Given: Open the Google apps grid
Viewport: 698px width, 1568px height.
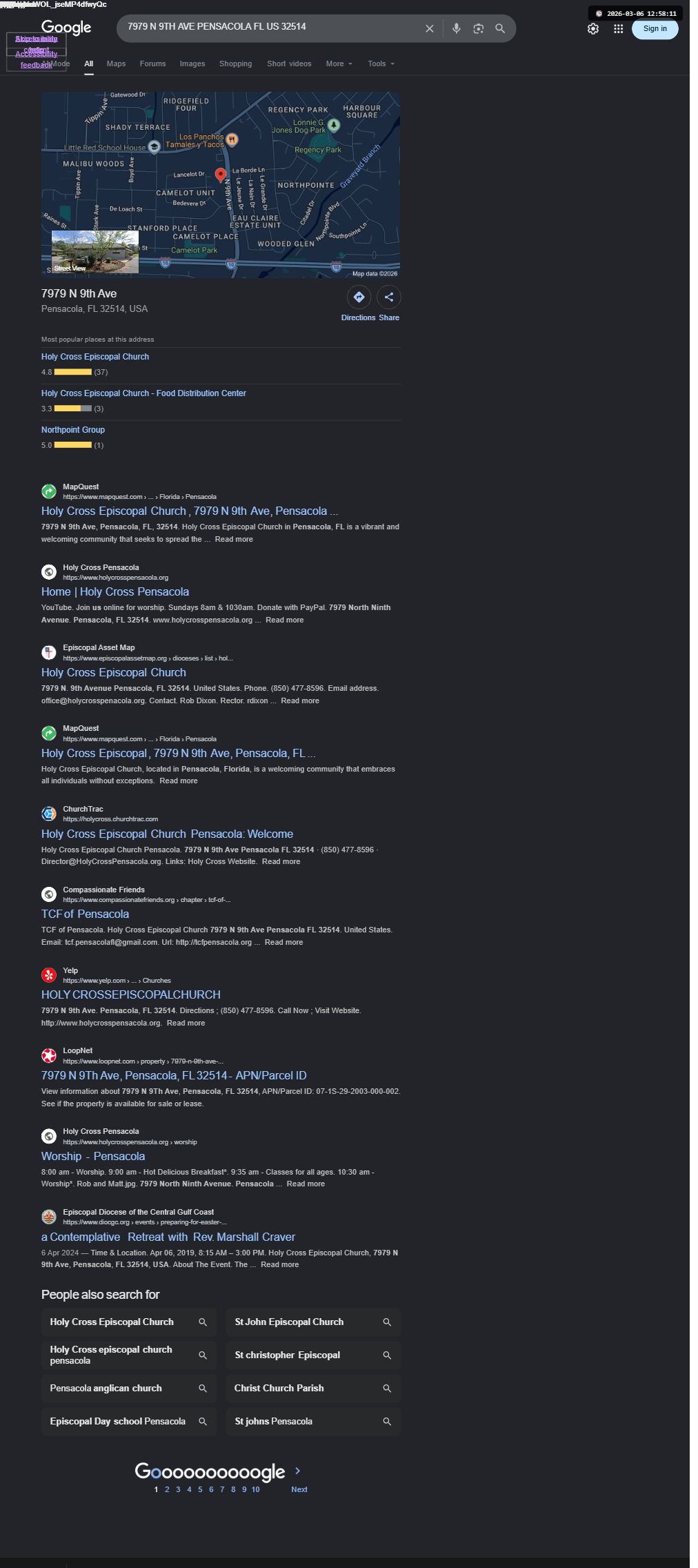Looking at the screenshot, I should 619,29.
